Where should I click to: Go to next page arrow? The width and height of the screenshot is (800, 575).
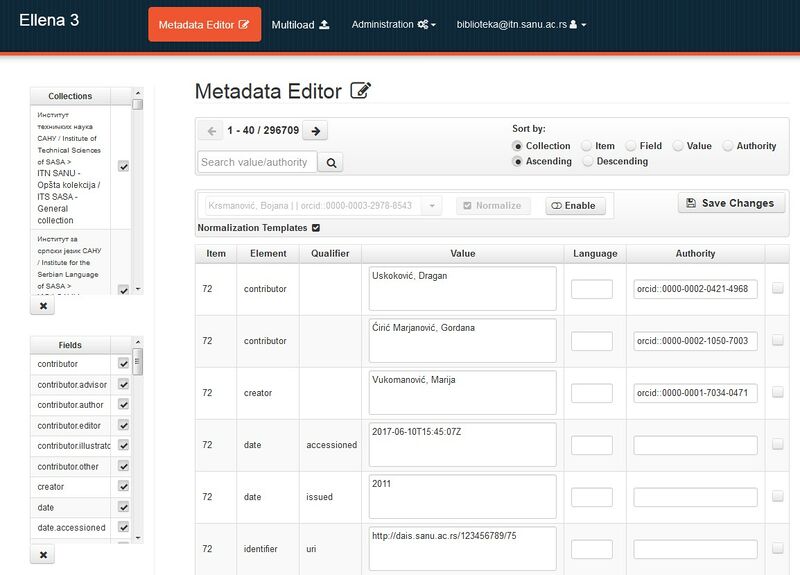(x=314, y=131)
